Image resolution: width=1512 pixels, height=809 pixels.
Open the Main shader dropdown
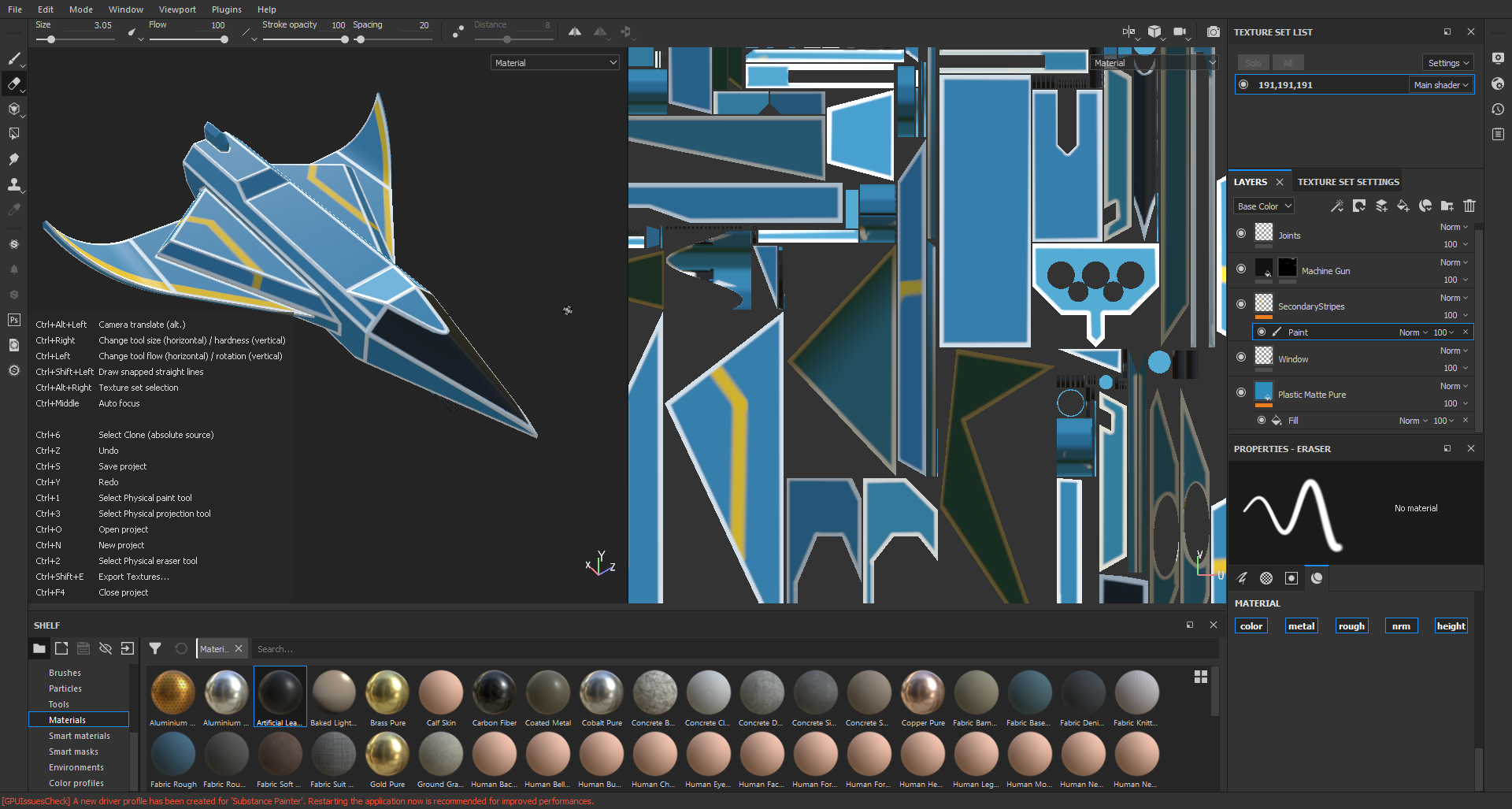(x=1441, y=85)
